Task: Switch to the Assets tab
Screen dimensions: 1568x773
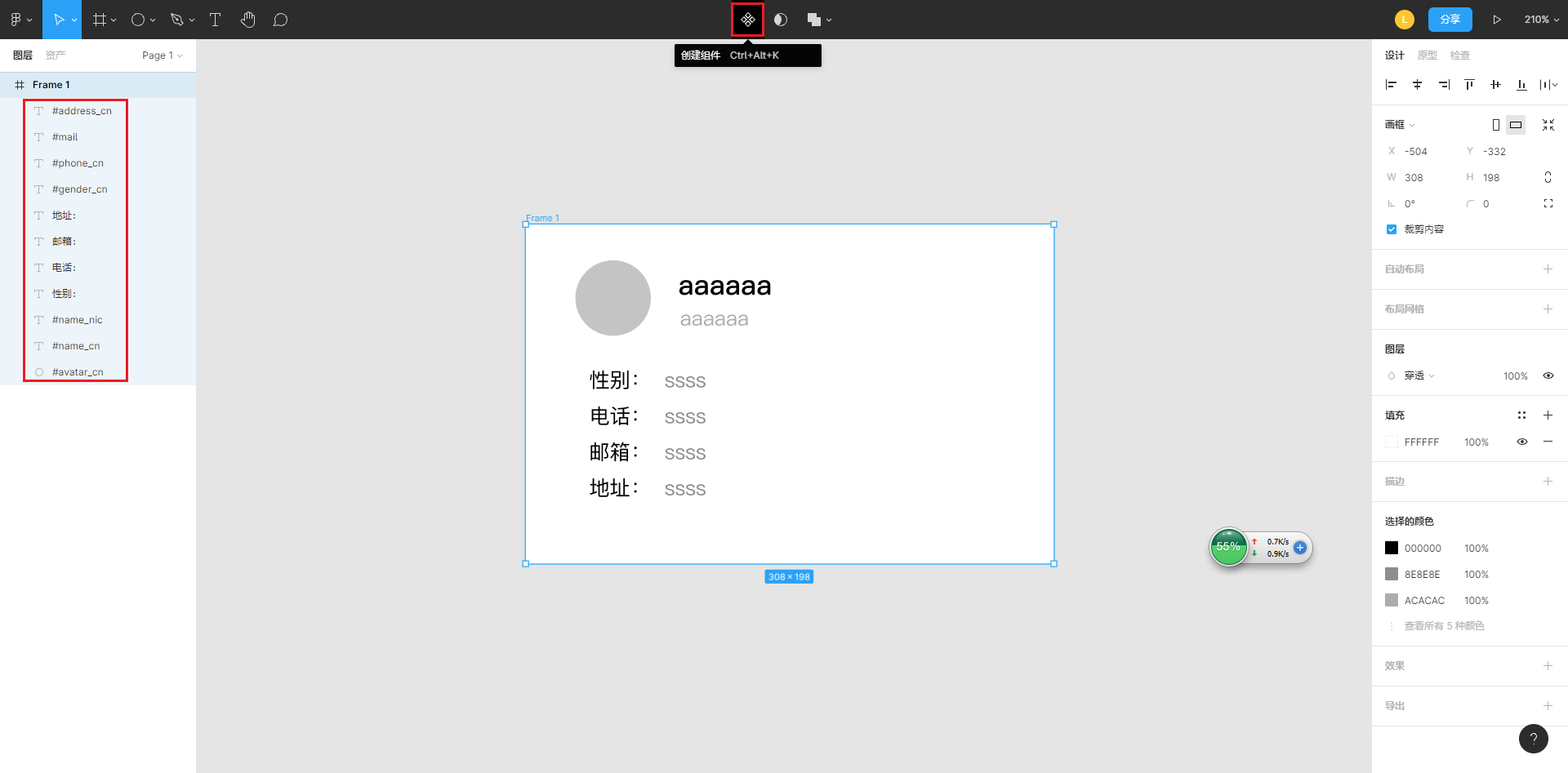Action: point(56,56)
